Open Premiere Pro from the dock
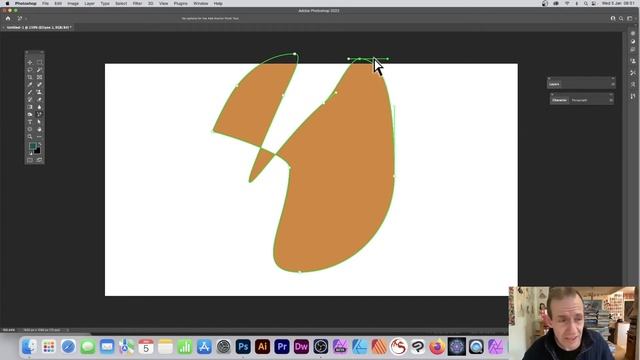This screenshot has width=640, height=360. click(x=282, y=347)
